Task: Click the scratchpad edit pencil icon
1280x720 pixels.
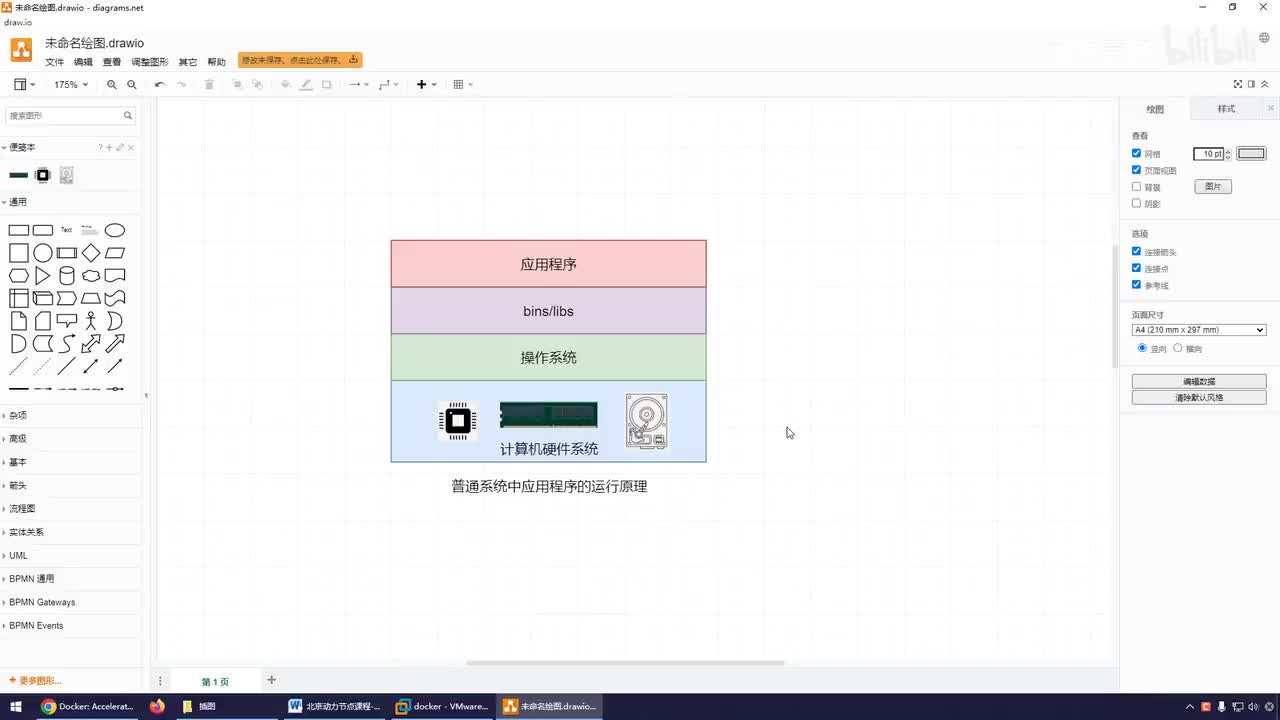Action: [120, 148]
